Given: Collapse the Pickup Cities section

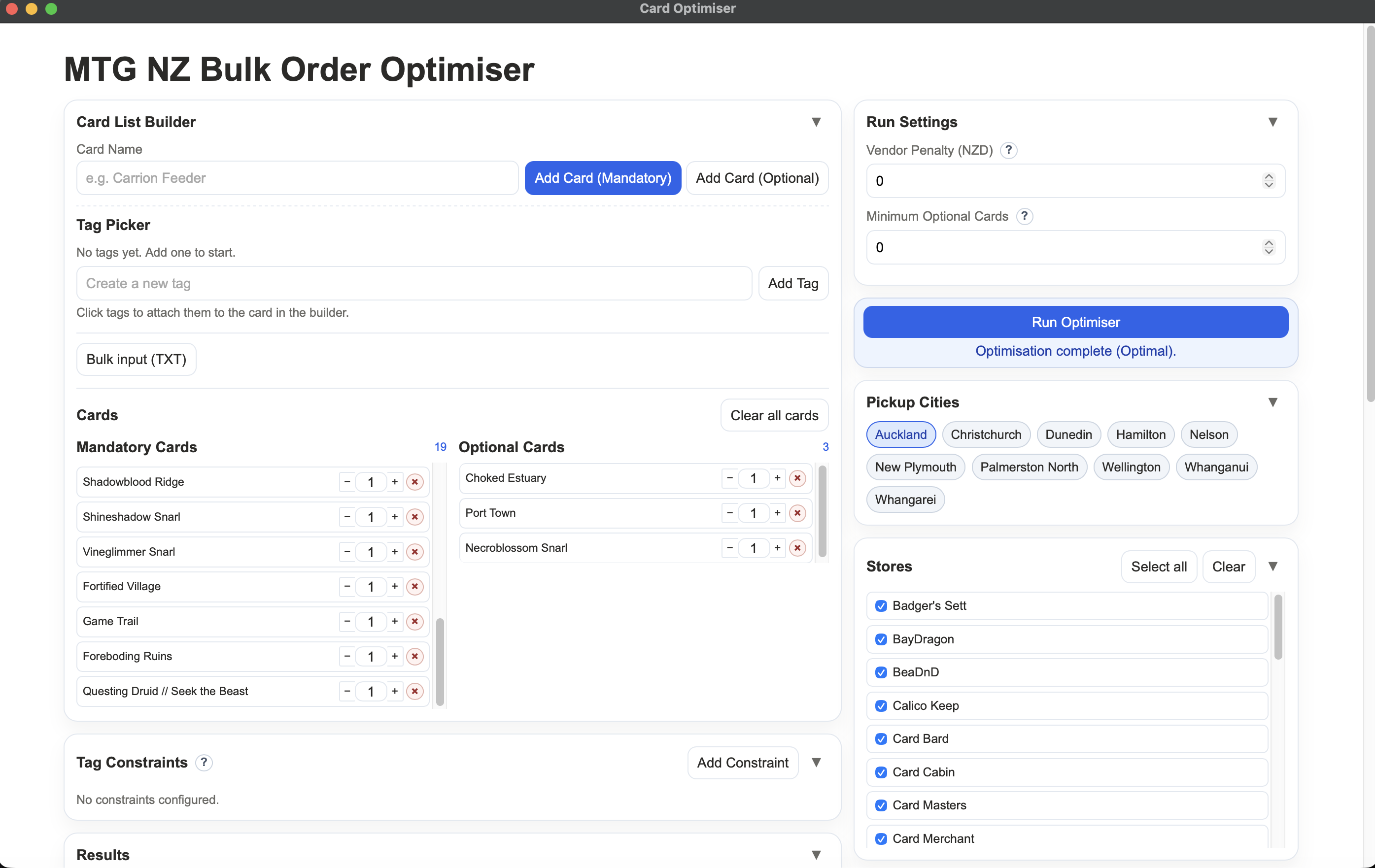Looking at the screenshot, I should point(1273,402).
